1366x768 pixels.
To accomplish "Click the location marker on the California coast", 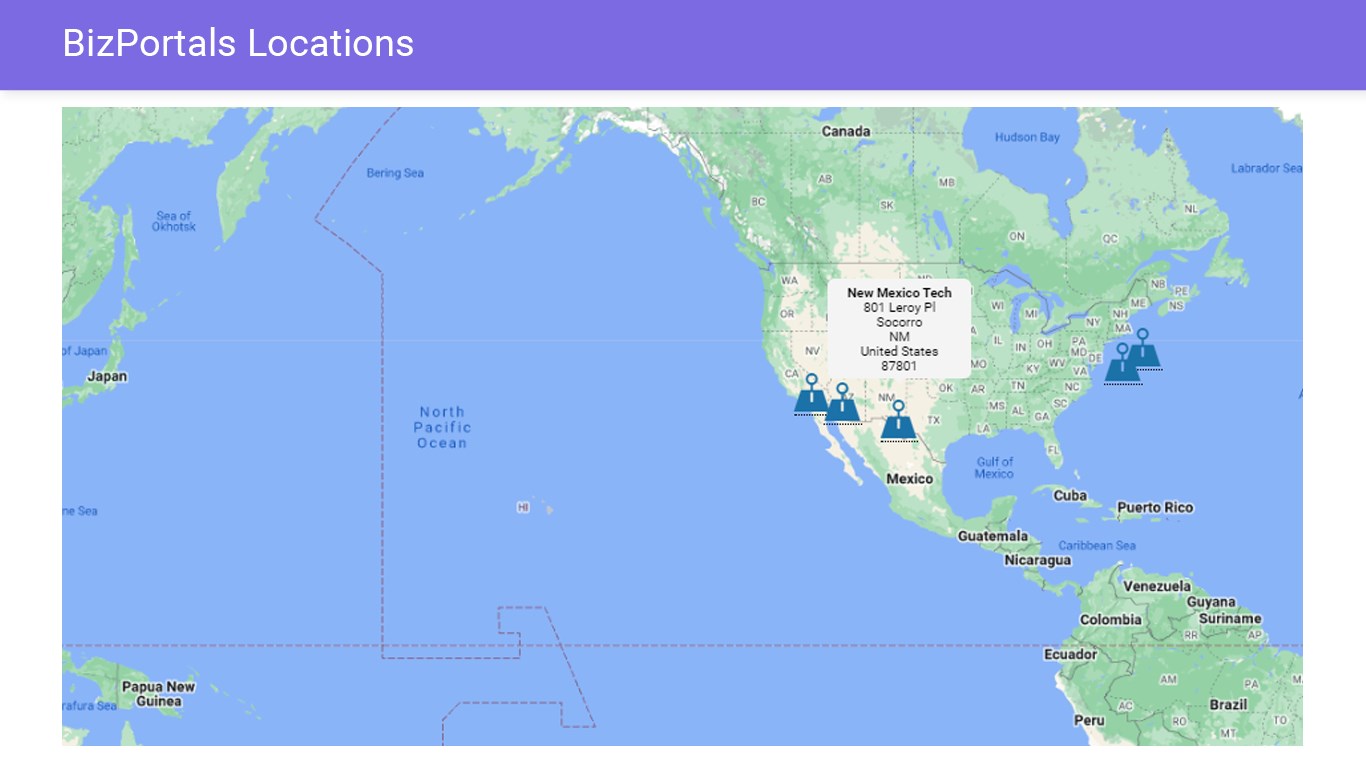I will 811,397.
